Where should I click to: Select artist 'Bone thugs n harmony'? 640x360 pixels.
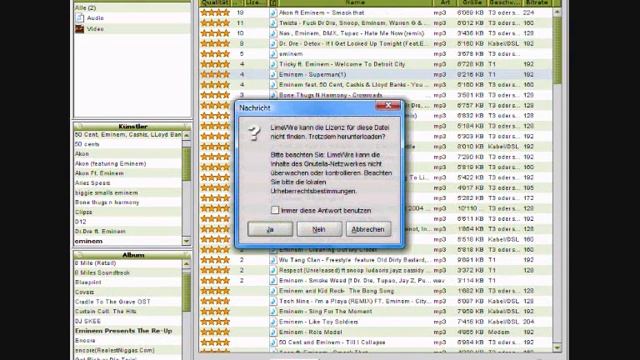pyautogui.click(x=107, y=202)
